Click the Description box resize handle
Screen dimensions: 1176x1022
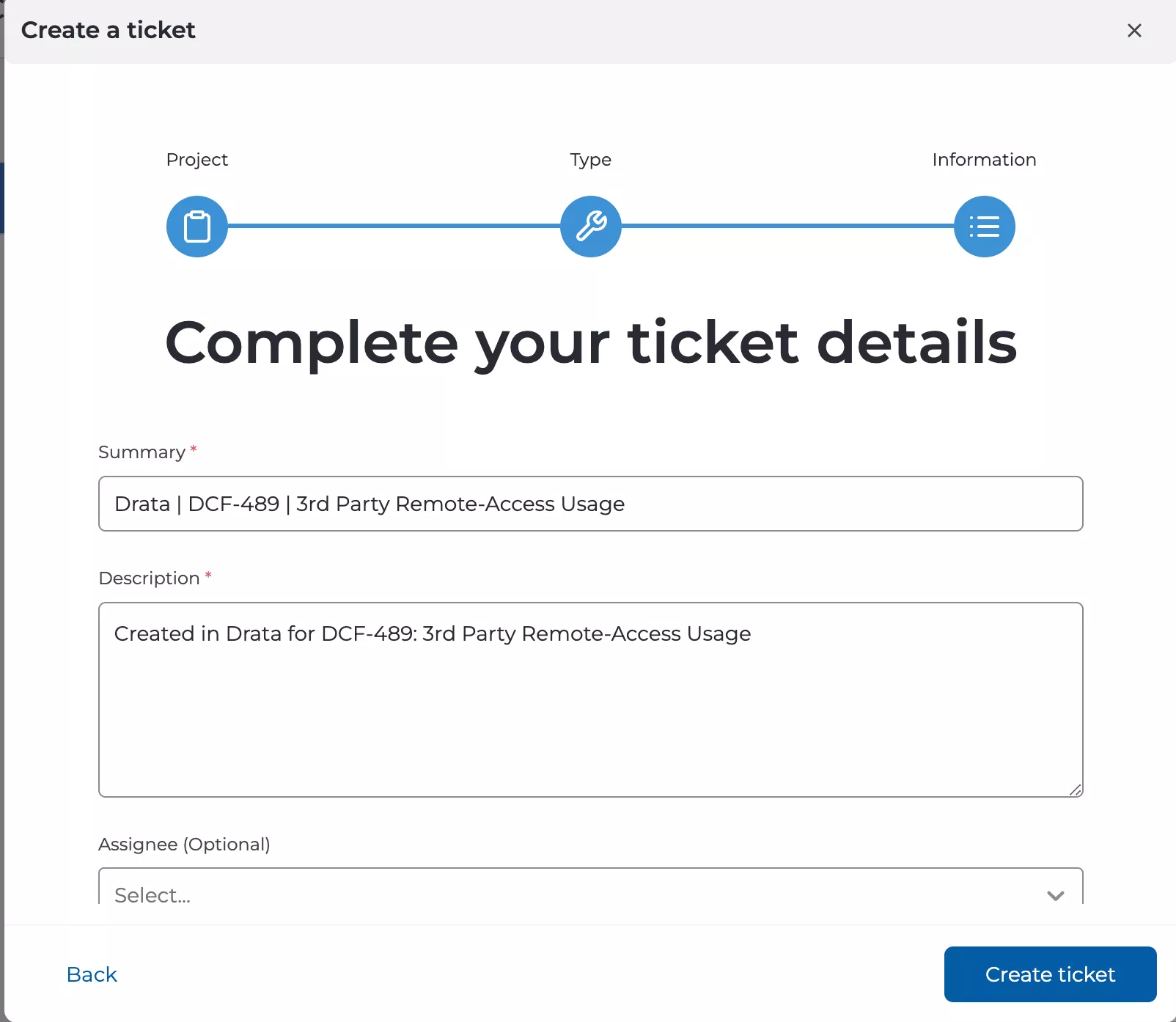[x=1076, y=790]
